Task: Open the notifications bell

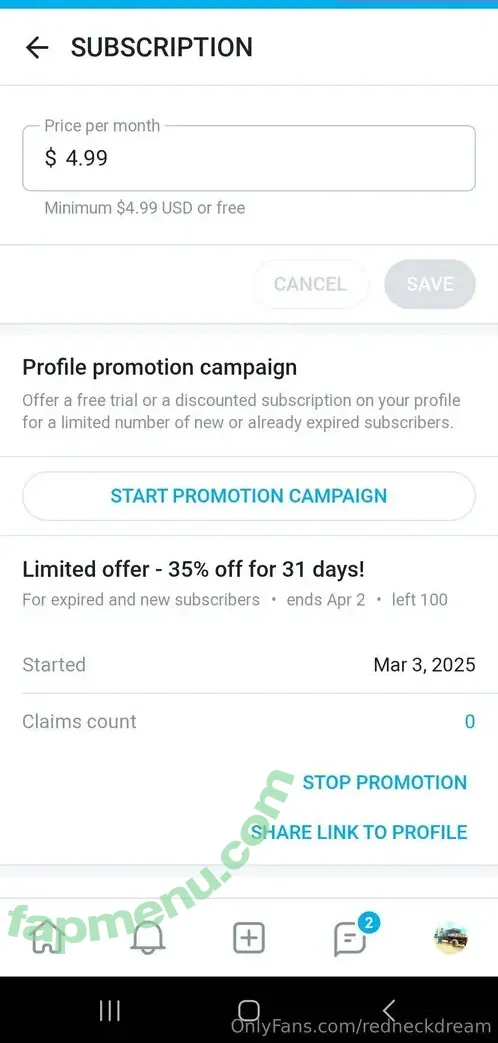Action: (x=148, y=939)
